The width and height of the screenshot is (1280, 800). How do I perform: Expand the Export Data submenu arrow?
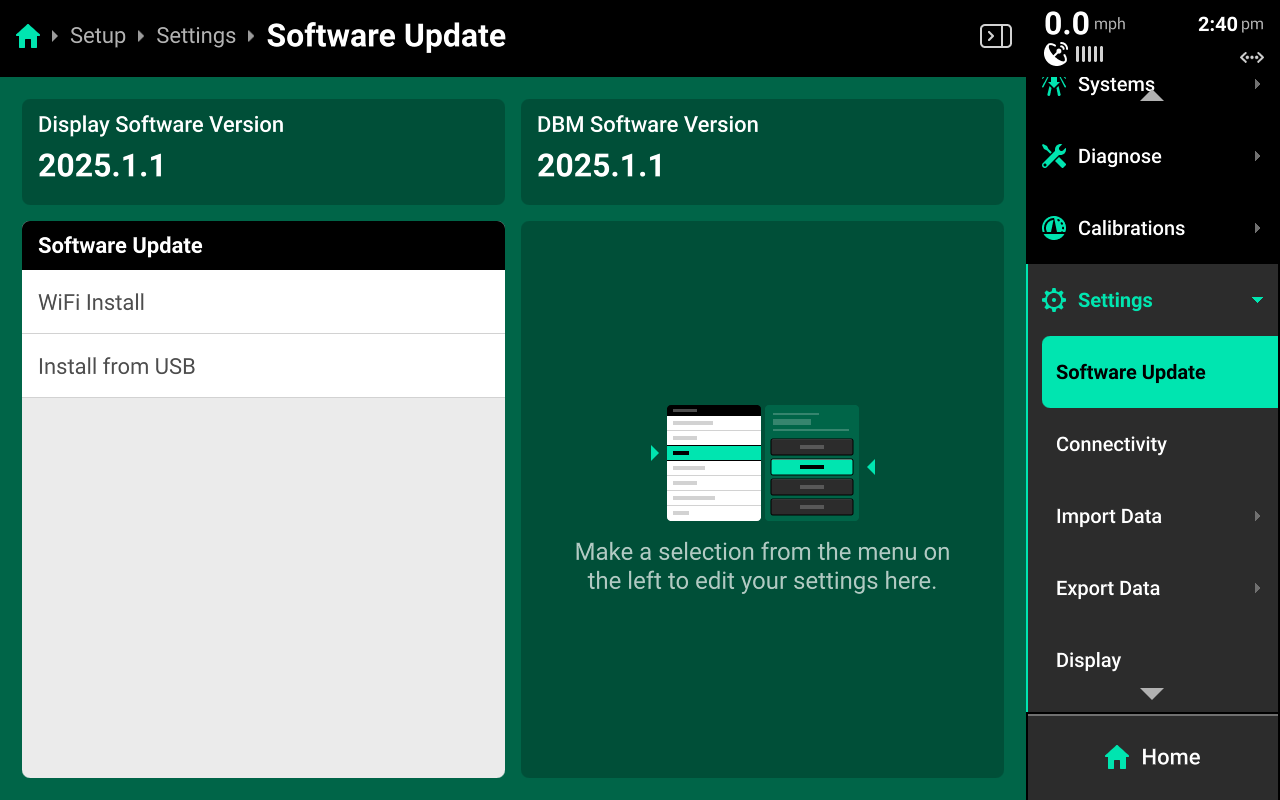(x=1258, y=588)
